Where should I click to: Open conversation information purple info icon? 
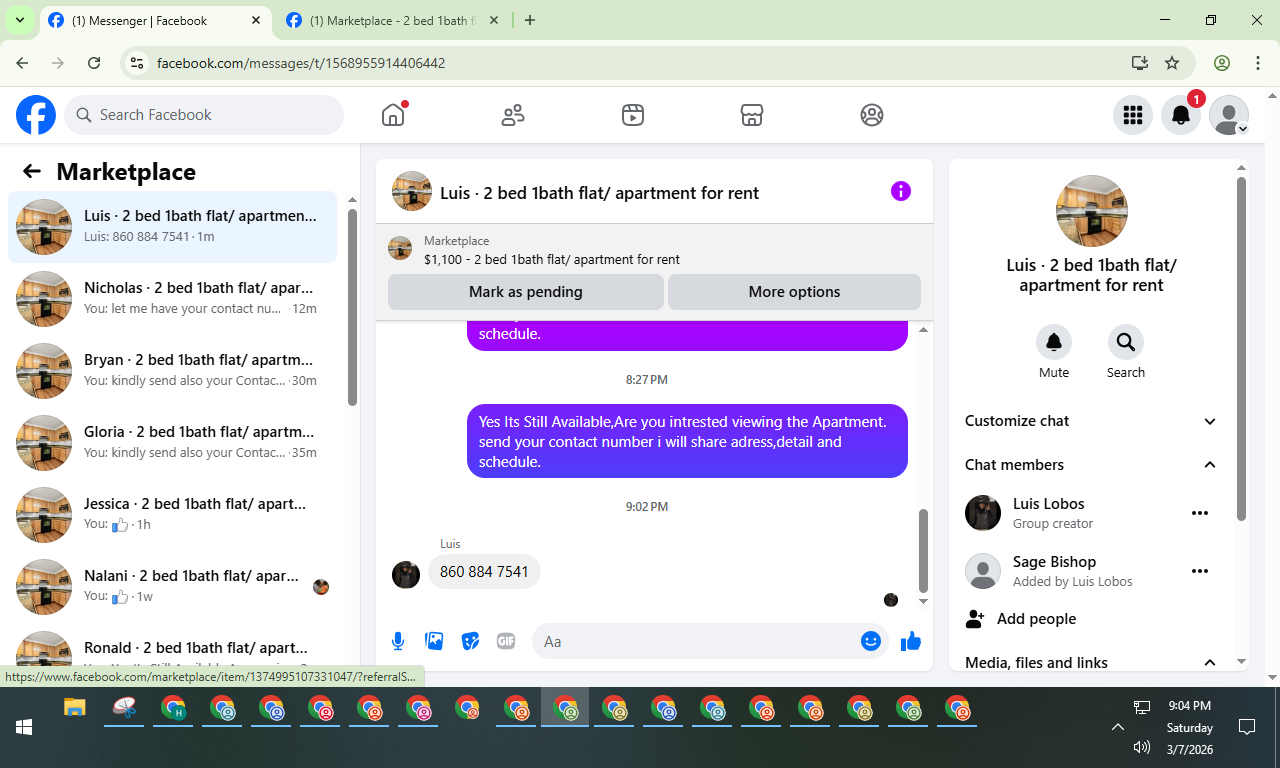[901, 191]
